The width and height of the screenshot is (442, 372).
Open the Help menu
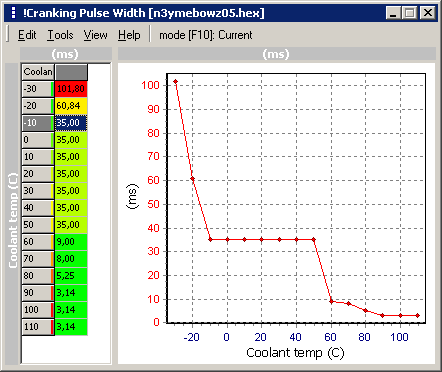[129, 35]
